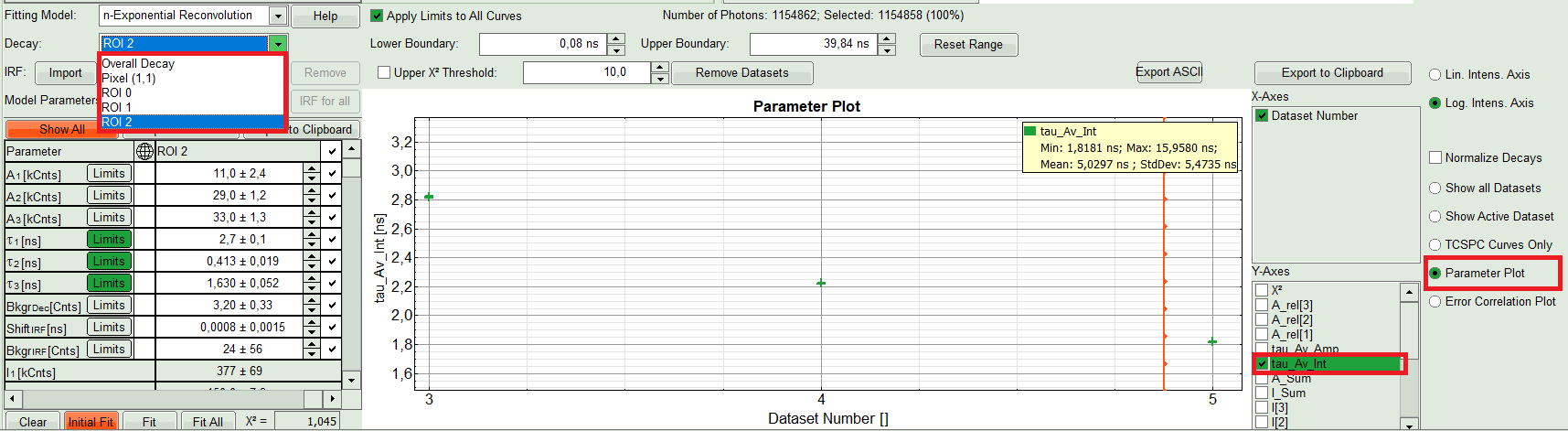Open the Fitting Model dropdown
Viewport: 1568px width, 431px height.
[278, 16]
